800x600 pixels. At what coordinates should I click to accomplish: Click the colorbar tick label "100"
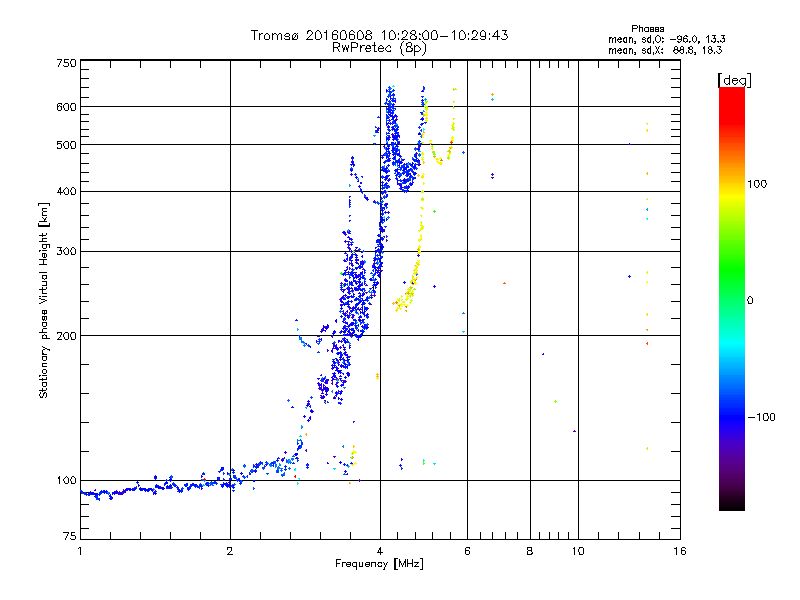coord(757,184)
